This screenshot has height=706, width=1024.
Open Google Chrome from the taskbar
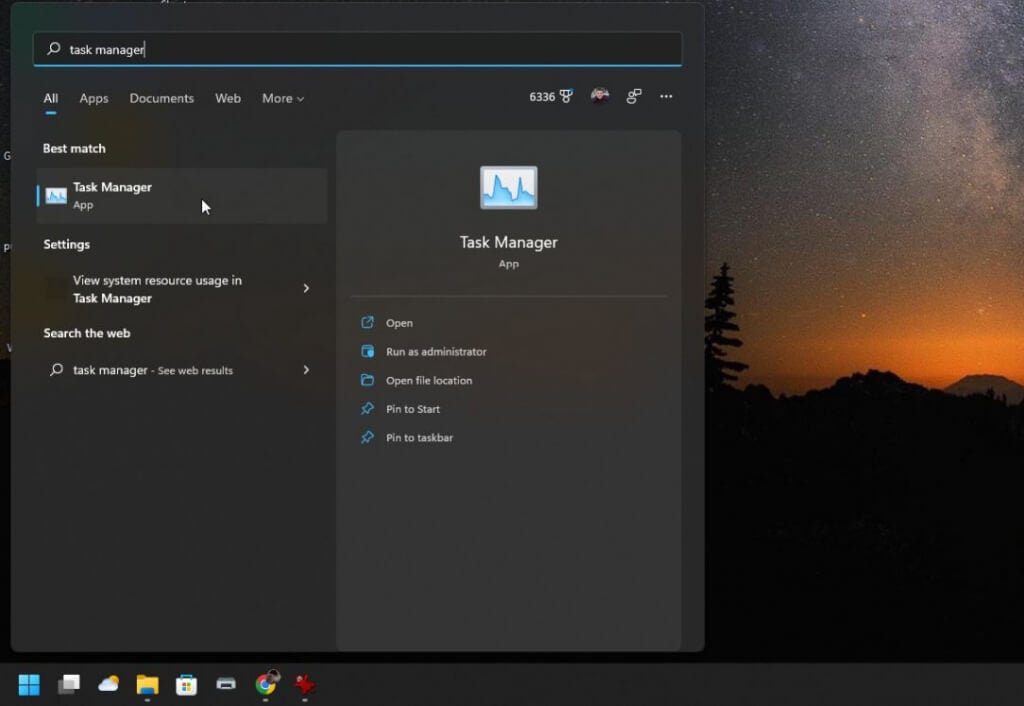coord(265,684)
